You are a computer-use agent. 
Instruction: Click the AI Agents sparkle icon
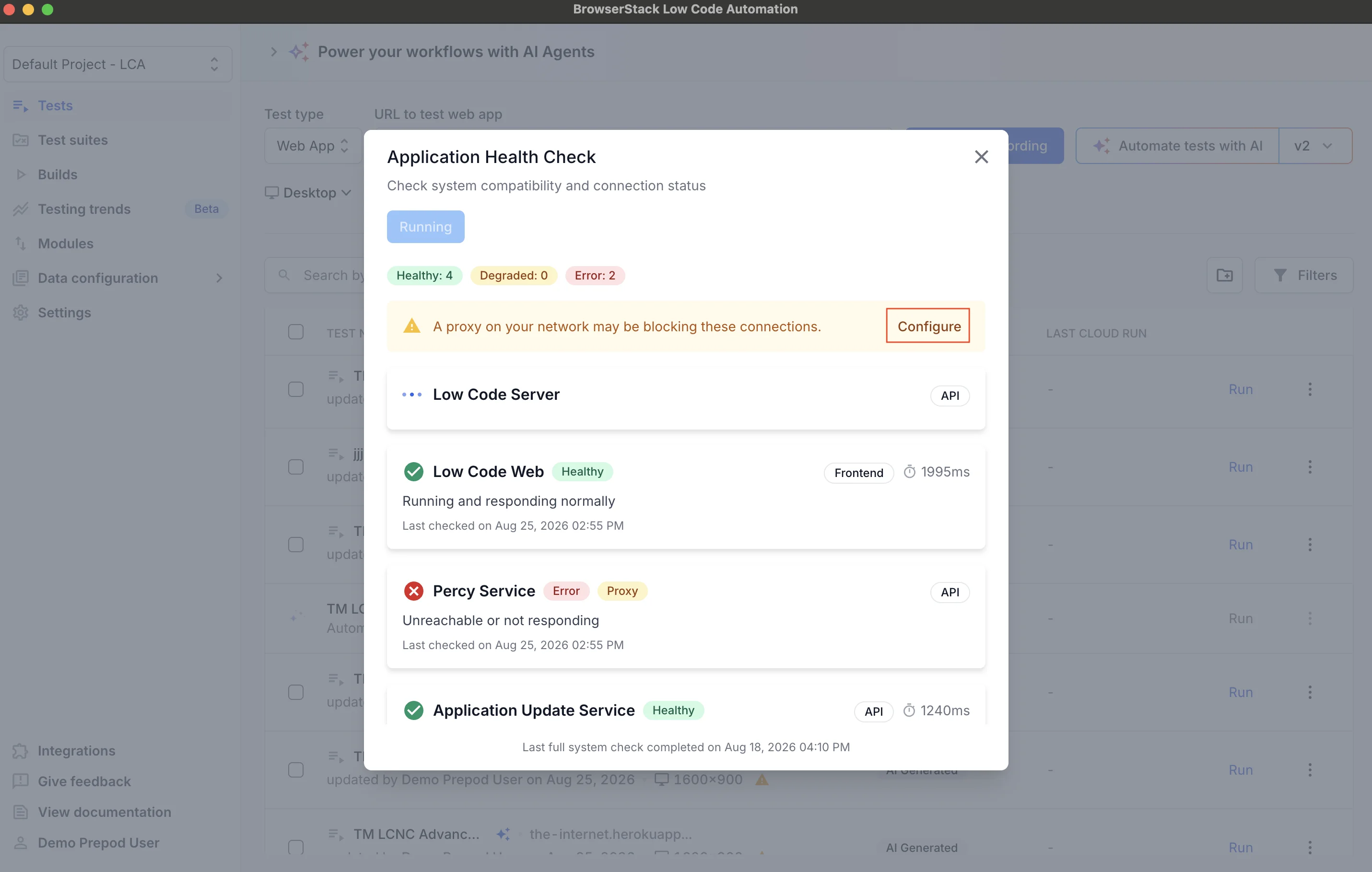click(299, 52)
